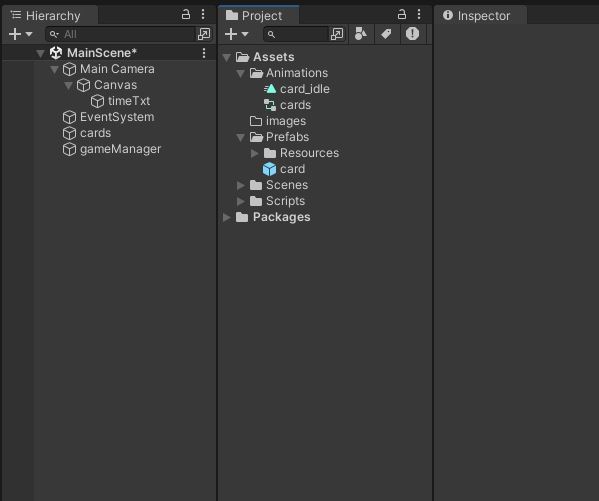Click the Scenes folder icon
The width and height of the screenshot is (599, 501).
point(256,185)
